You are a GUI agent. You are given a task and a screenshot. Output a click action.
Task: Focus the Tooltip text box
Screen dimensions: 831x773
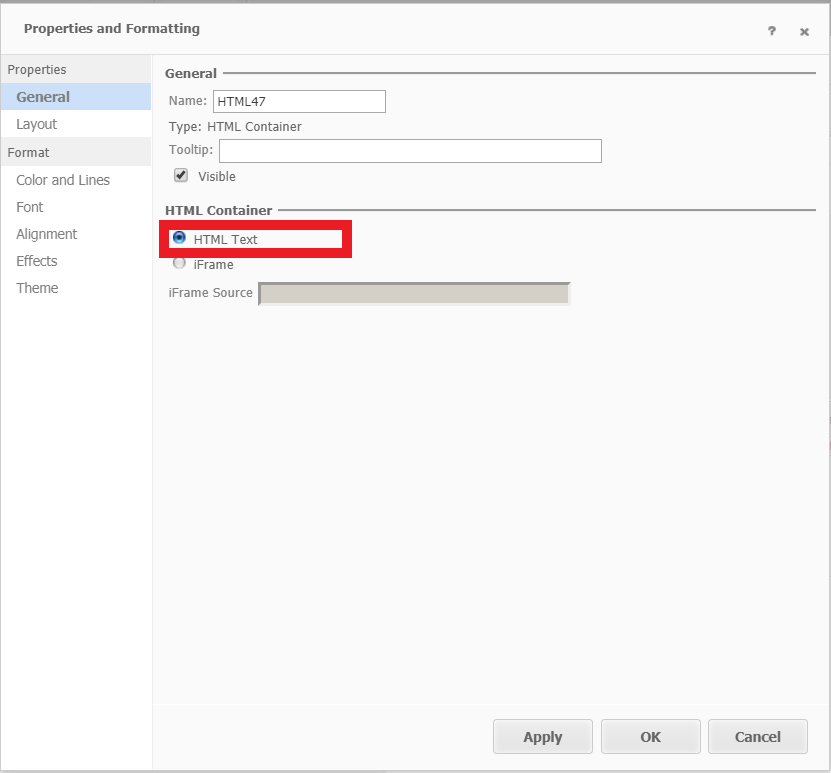[x=410, y=151]
